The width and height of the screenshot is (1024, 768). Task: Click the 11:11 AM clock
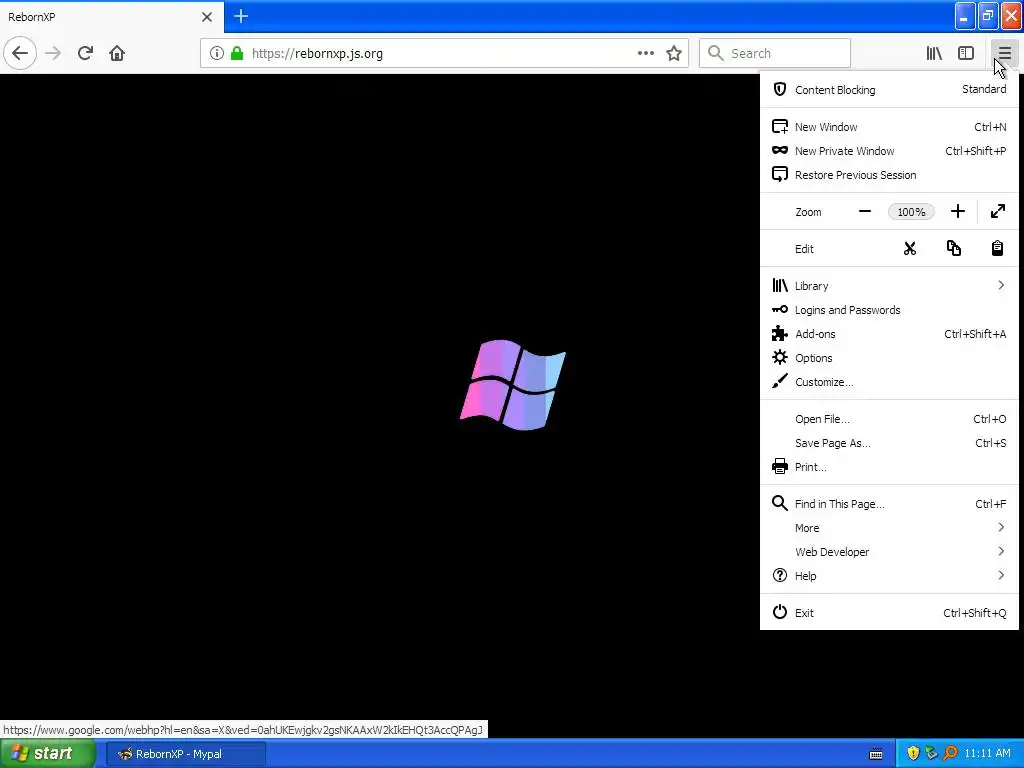(987, 754)
